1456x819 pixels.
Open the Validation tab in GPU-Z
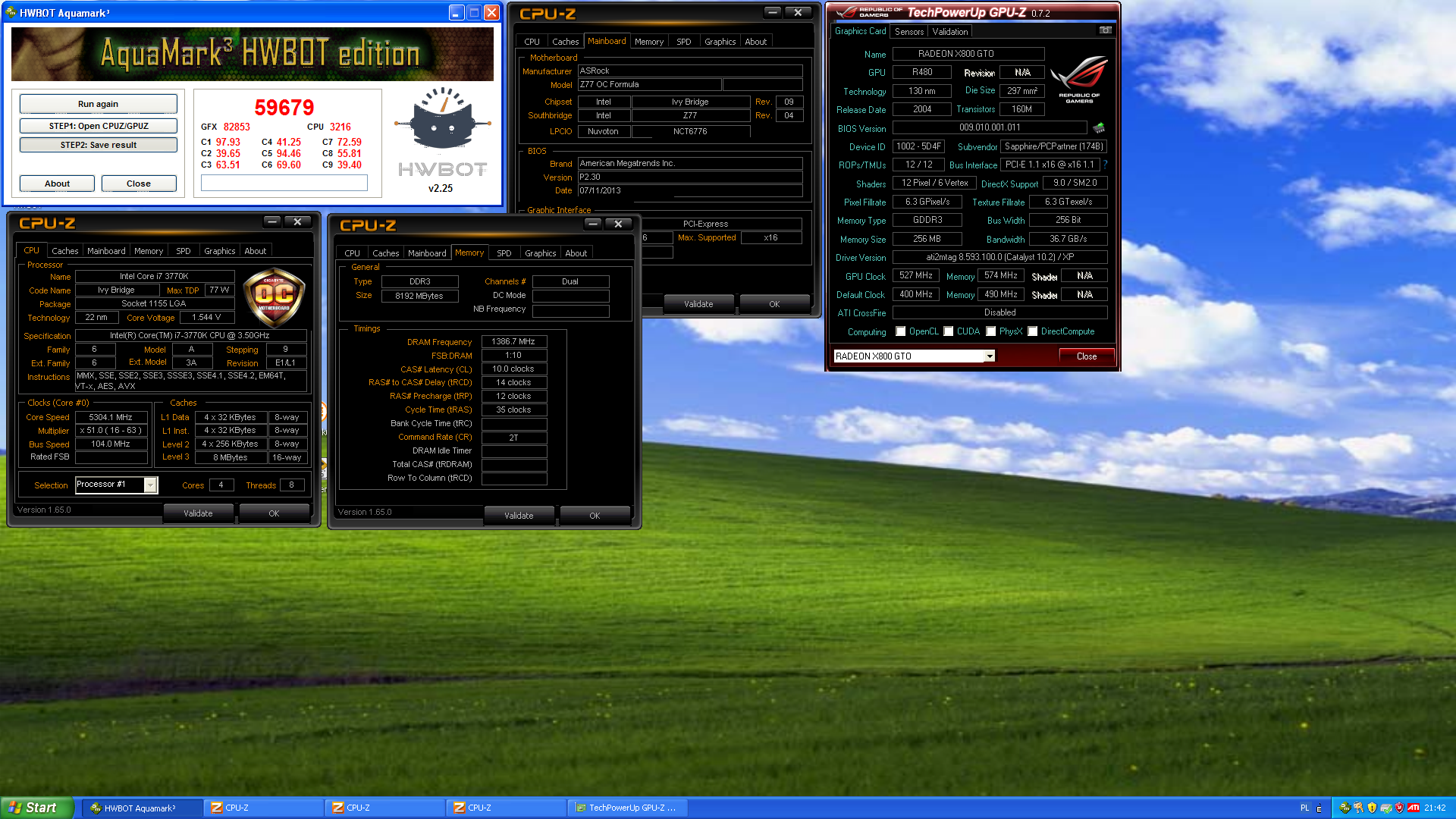click(x=950, y=32)
